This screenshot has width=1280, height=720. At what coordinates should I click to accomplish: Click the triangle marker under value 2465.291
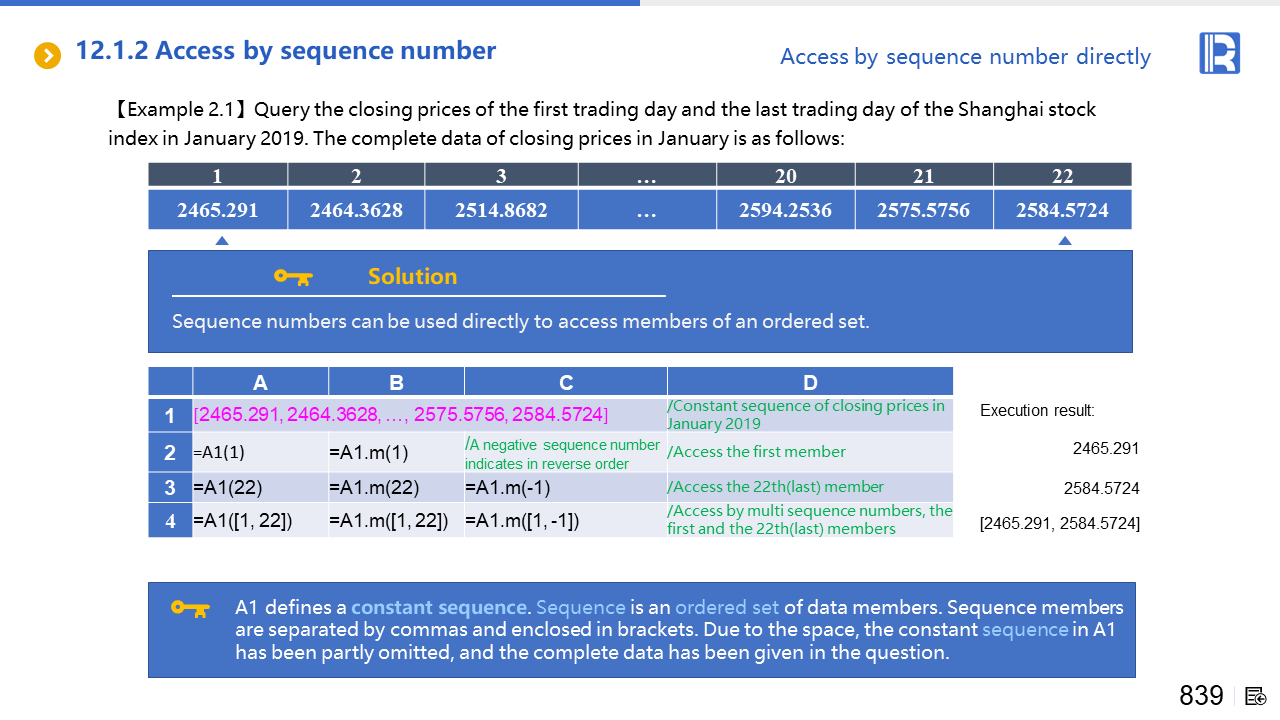(x=222, y=241)
